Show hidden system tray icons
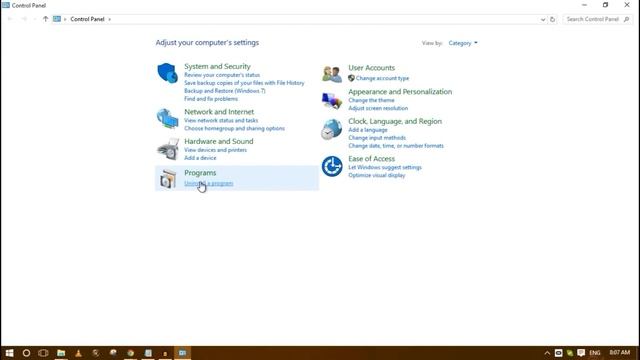The image size is (640, 360). [x=547, y=353]
